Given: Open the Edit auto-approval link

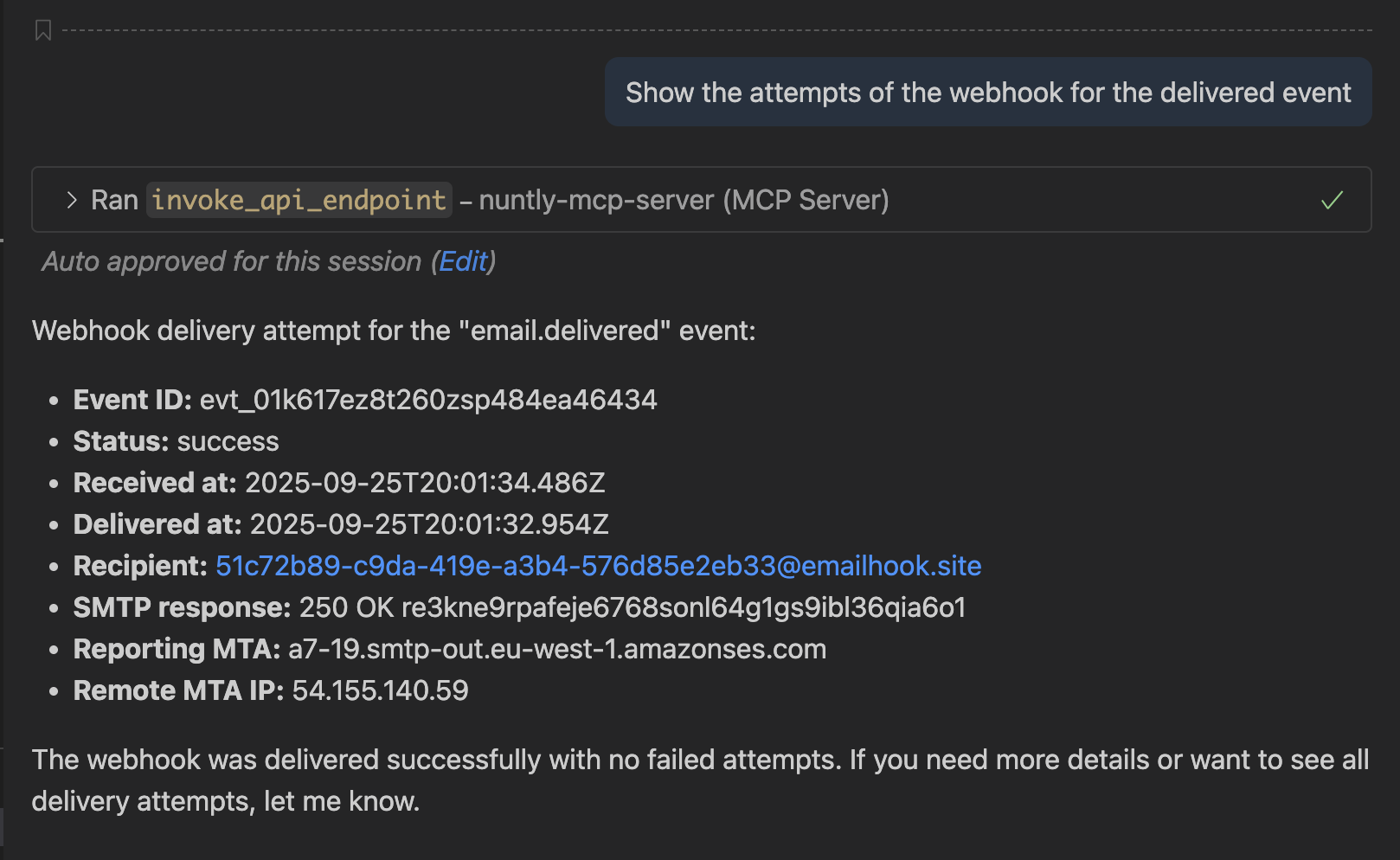Looking at the screenshot, I should point(463,261).
